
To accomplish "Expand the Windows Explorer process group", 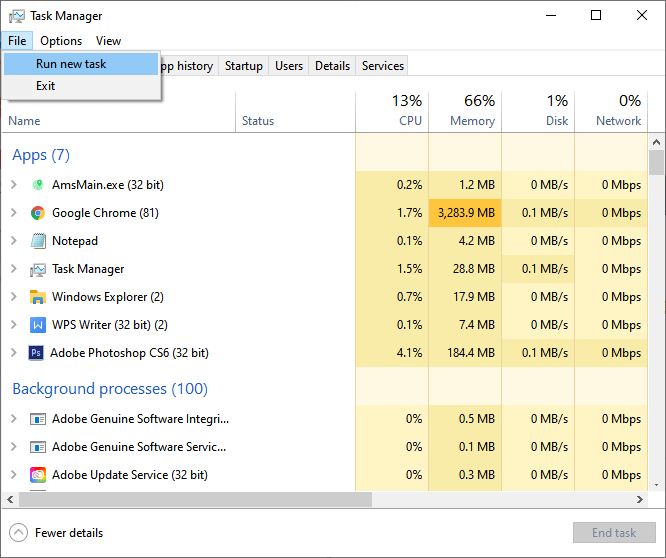I will 14,297.
